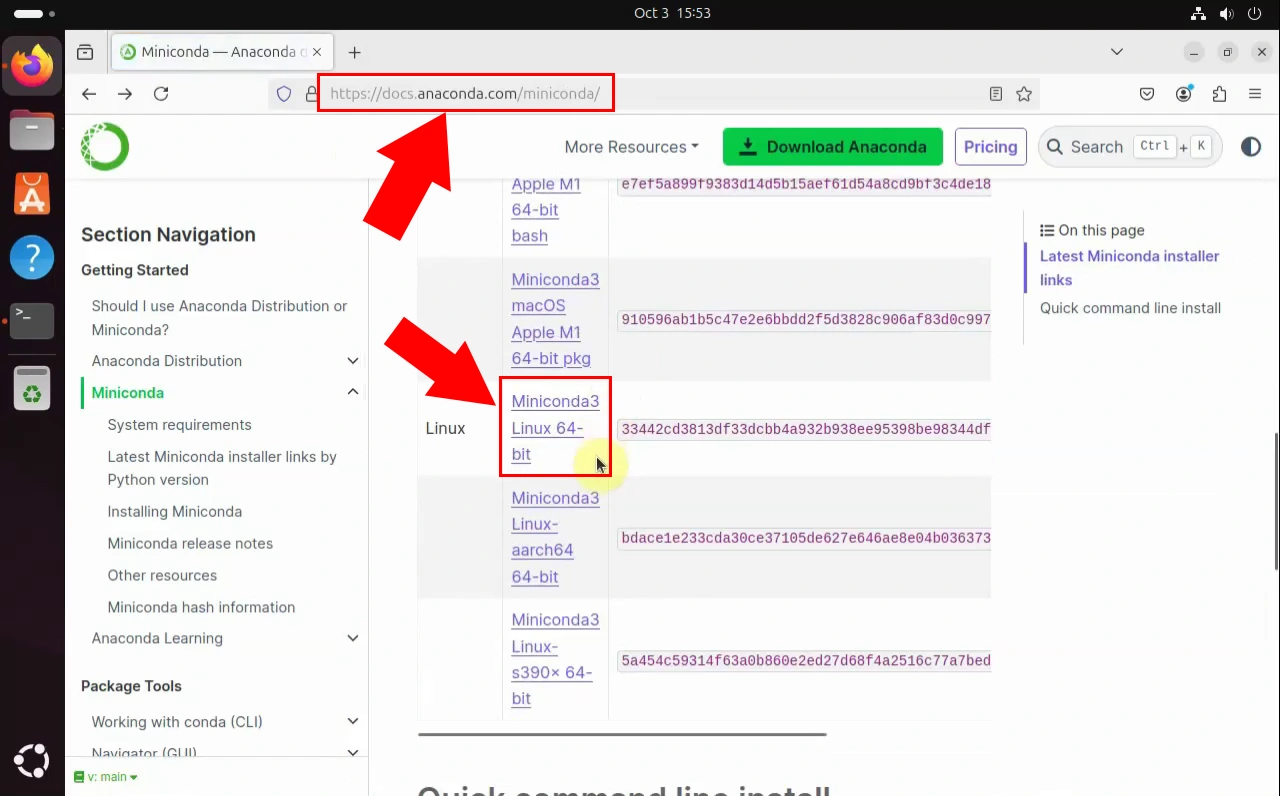
Task: Open a new browser tab
Action: click(354, 52)
